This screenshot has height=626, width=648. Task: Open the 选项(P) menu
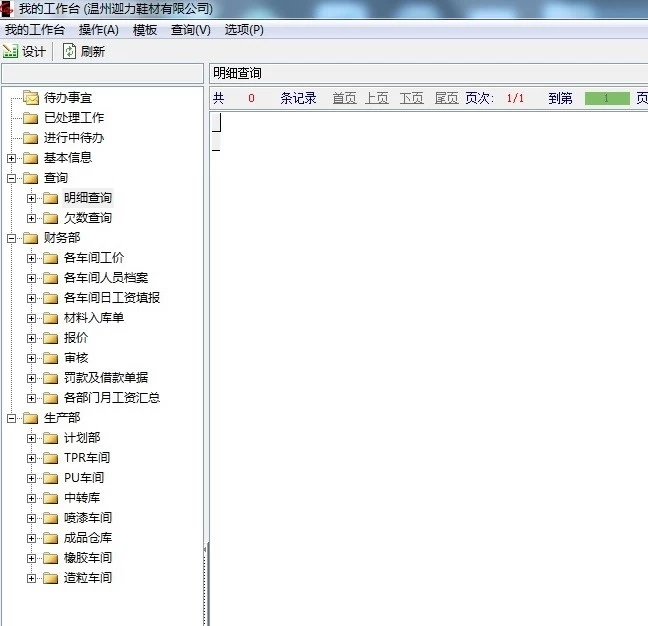[x=244, y=30]
